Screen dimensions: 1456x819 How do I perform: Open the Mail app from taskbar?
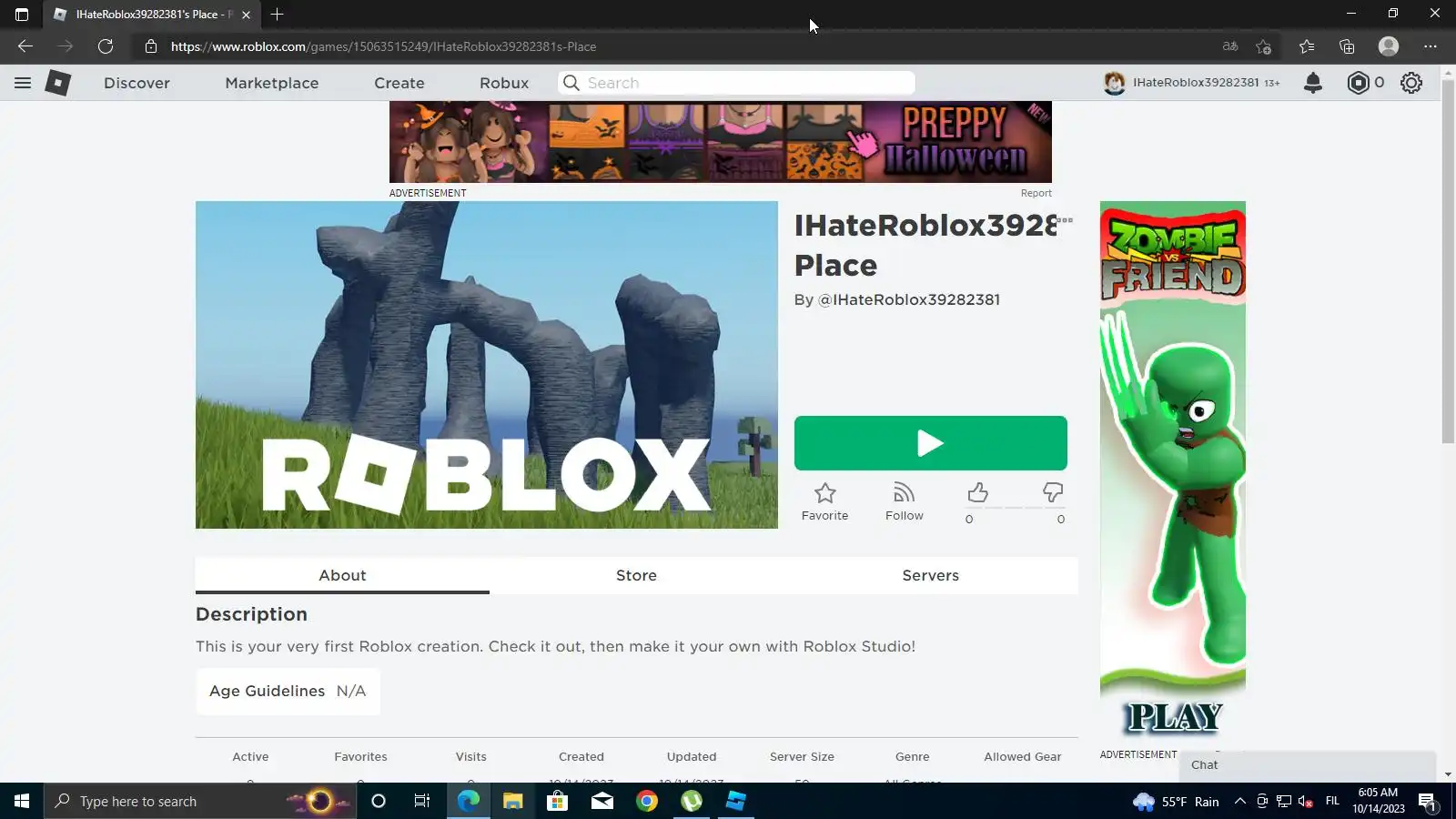click(602, 802)
